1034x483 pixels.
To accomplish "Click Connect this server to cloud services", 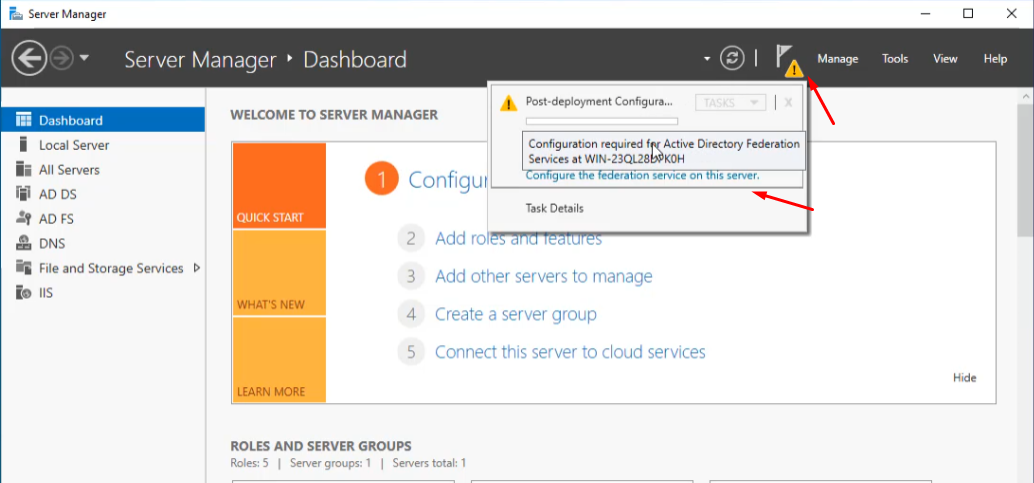I will pos(570,352).
